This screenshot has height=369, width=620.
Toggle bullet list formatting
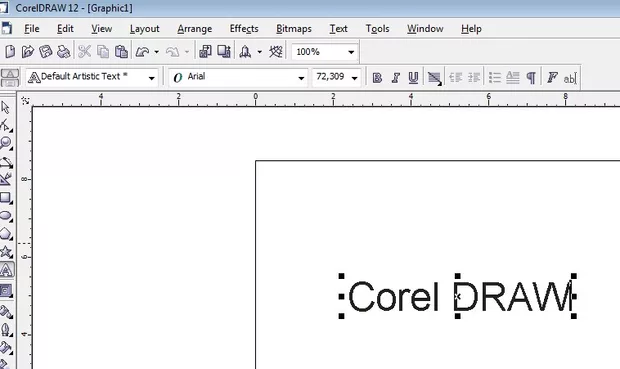tap(495, 78)
